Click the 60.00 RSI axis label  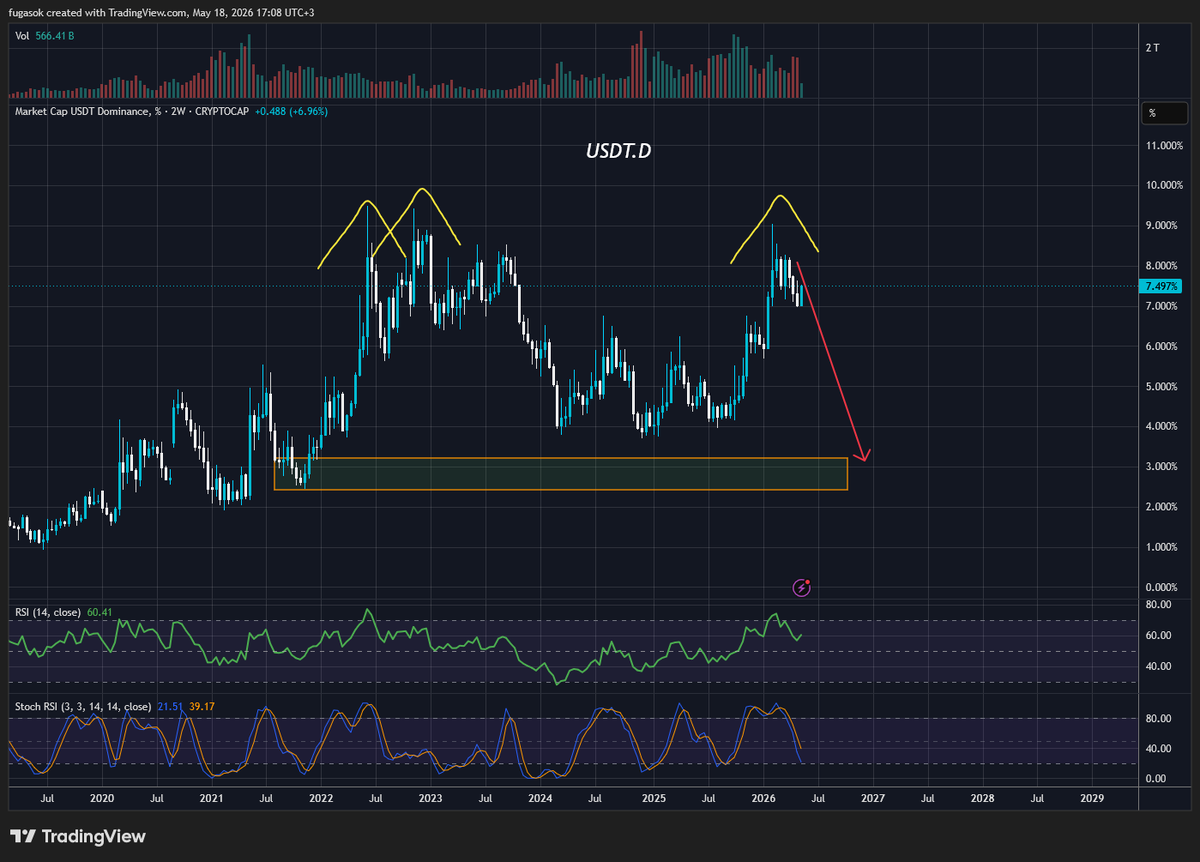tap(1158, 635)
